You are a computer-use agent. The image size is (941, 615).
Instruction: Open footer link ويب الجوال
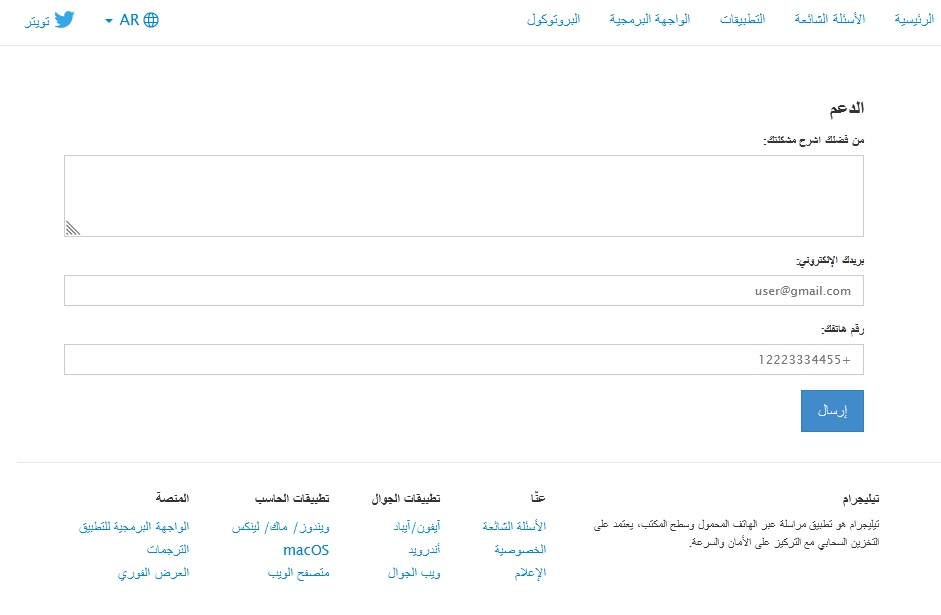pos(414,573)
